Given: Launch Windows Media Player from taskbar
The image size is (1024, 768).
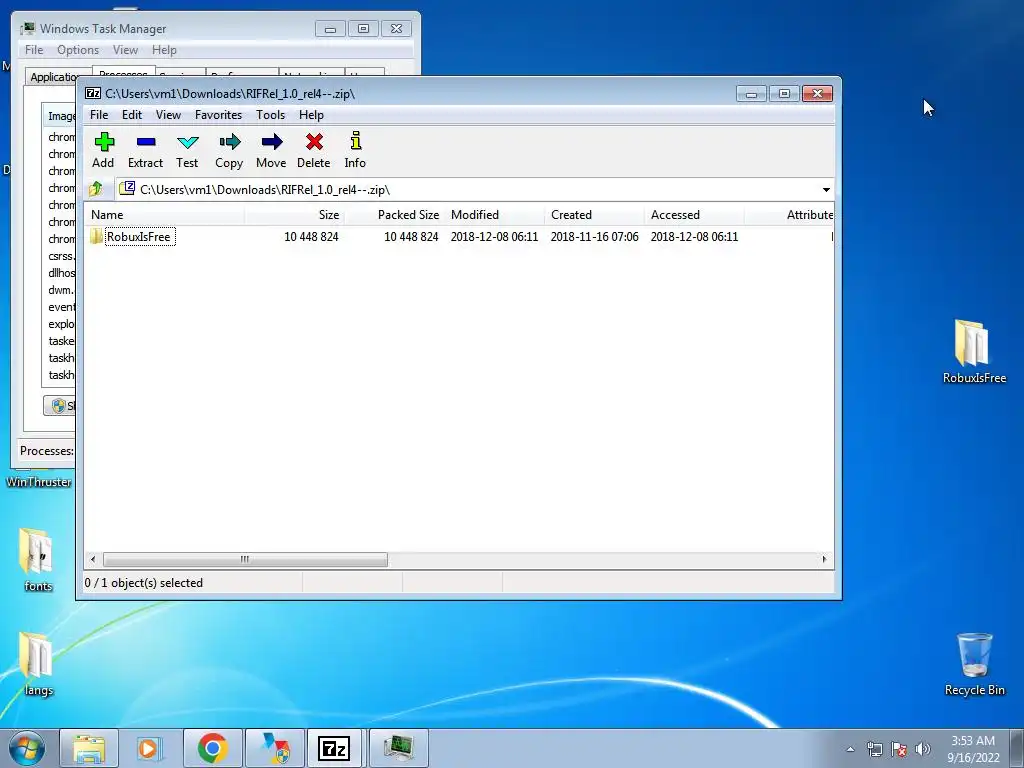Looking at the screenshot, I should (150, 748).
